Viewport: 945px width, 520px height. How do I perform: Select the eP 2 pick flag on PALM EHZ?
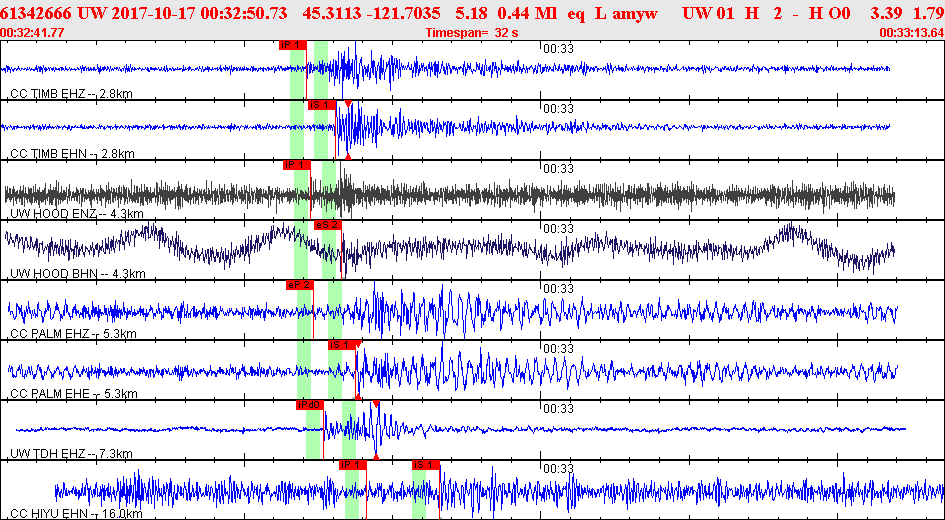coord(300,285)
